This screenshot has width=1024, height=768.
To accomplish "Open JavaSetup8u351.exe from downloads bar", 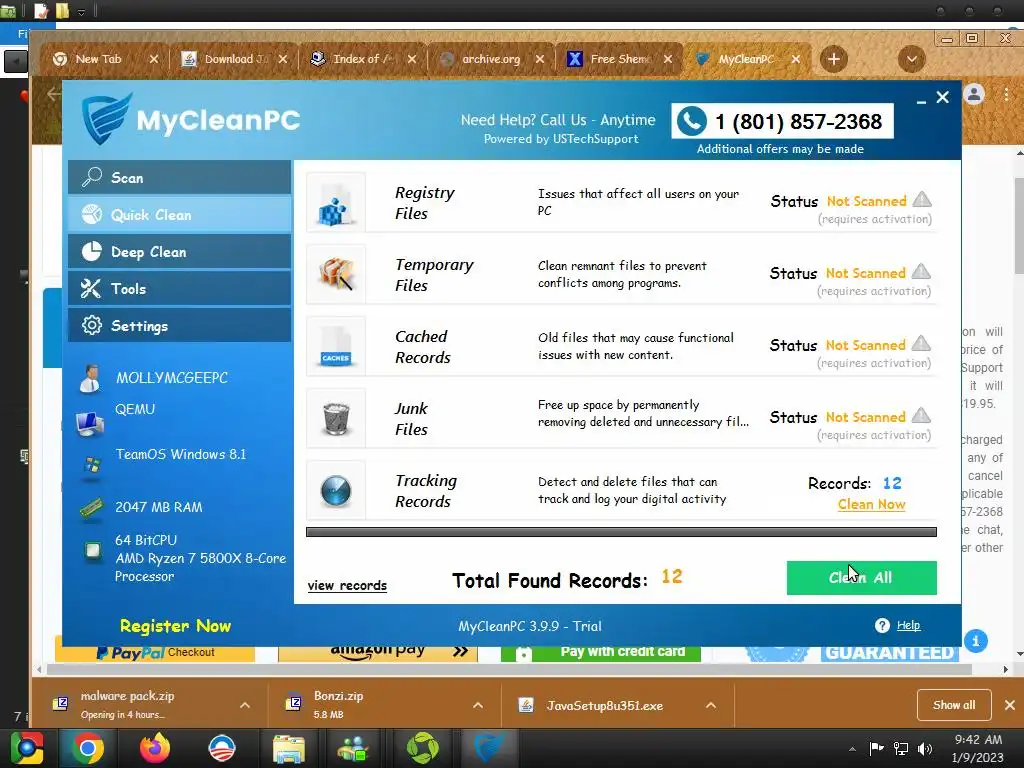I will 604,705.
